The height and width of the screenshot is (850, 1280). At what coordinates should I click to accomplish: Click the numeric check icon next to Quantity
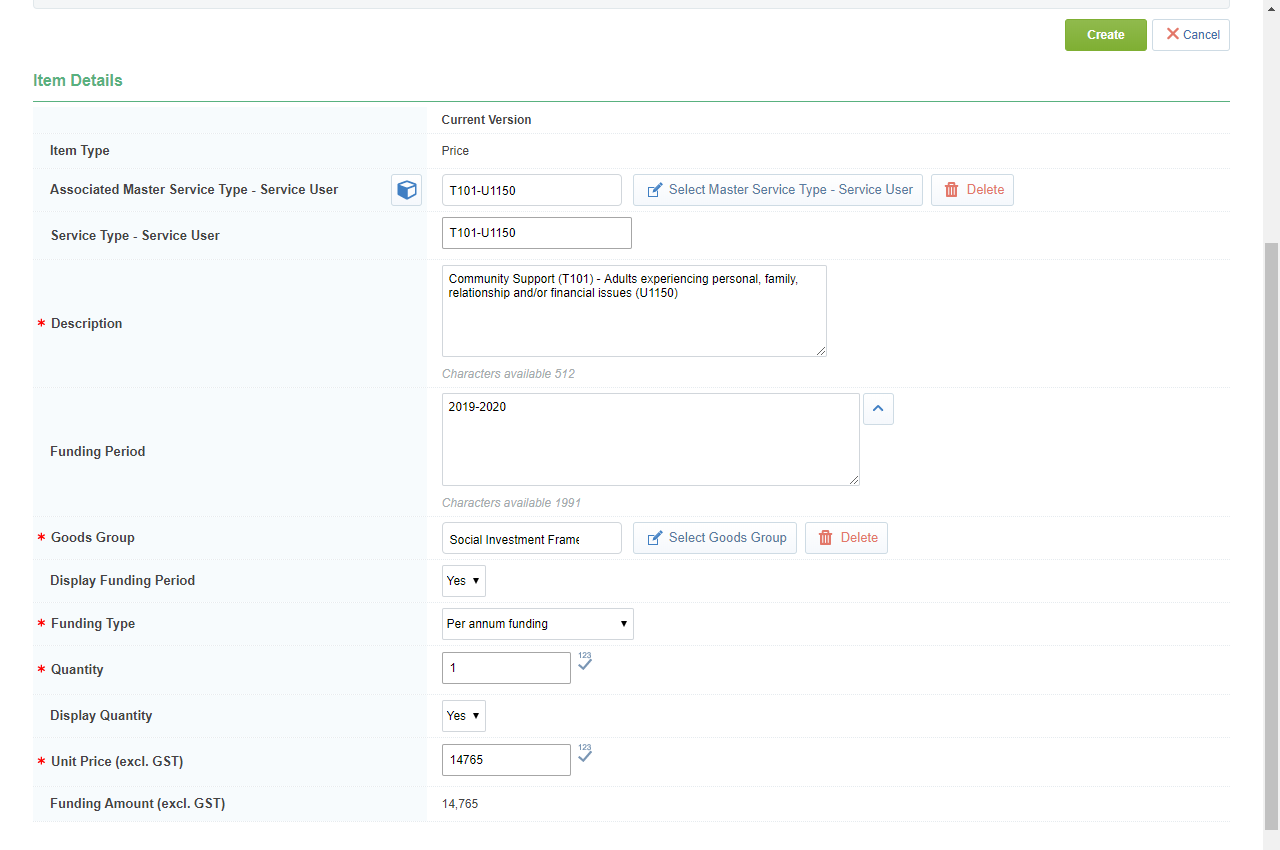(585, 663)
